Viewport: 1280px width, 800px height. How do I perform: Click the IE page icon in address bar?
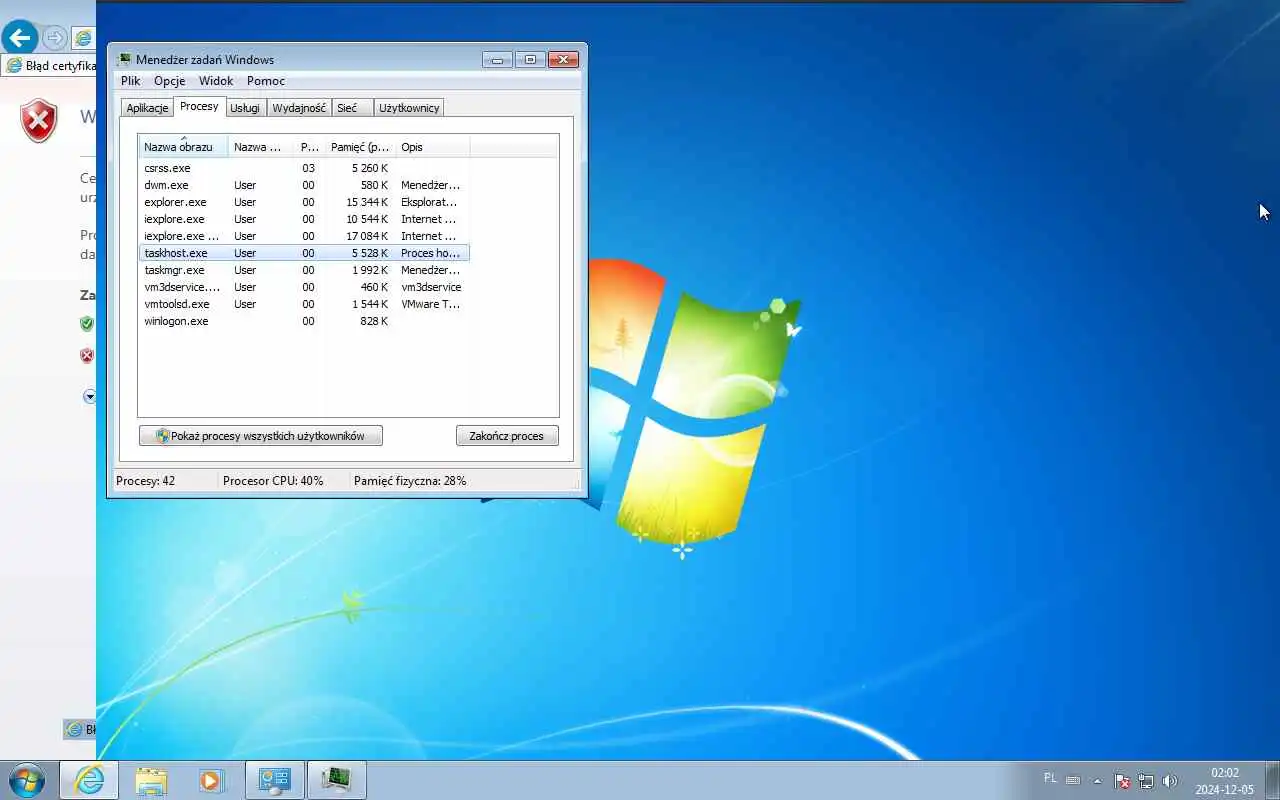(85, 38)
